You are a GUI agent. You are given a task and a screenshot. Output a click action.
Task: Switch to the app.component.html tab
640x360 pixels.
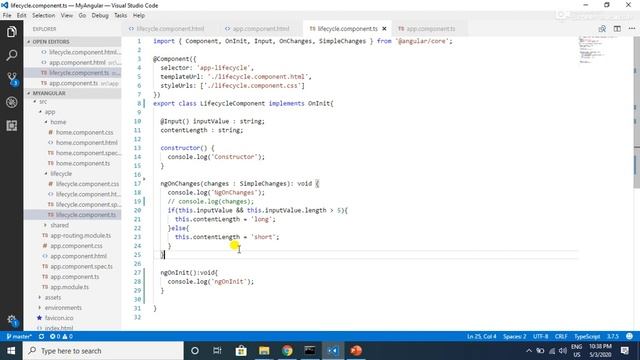[260, 29]
